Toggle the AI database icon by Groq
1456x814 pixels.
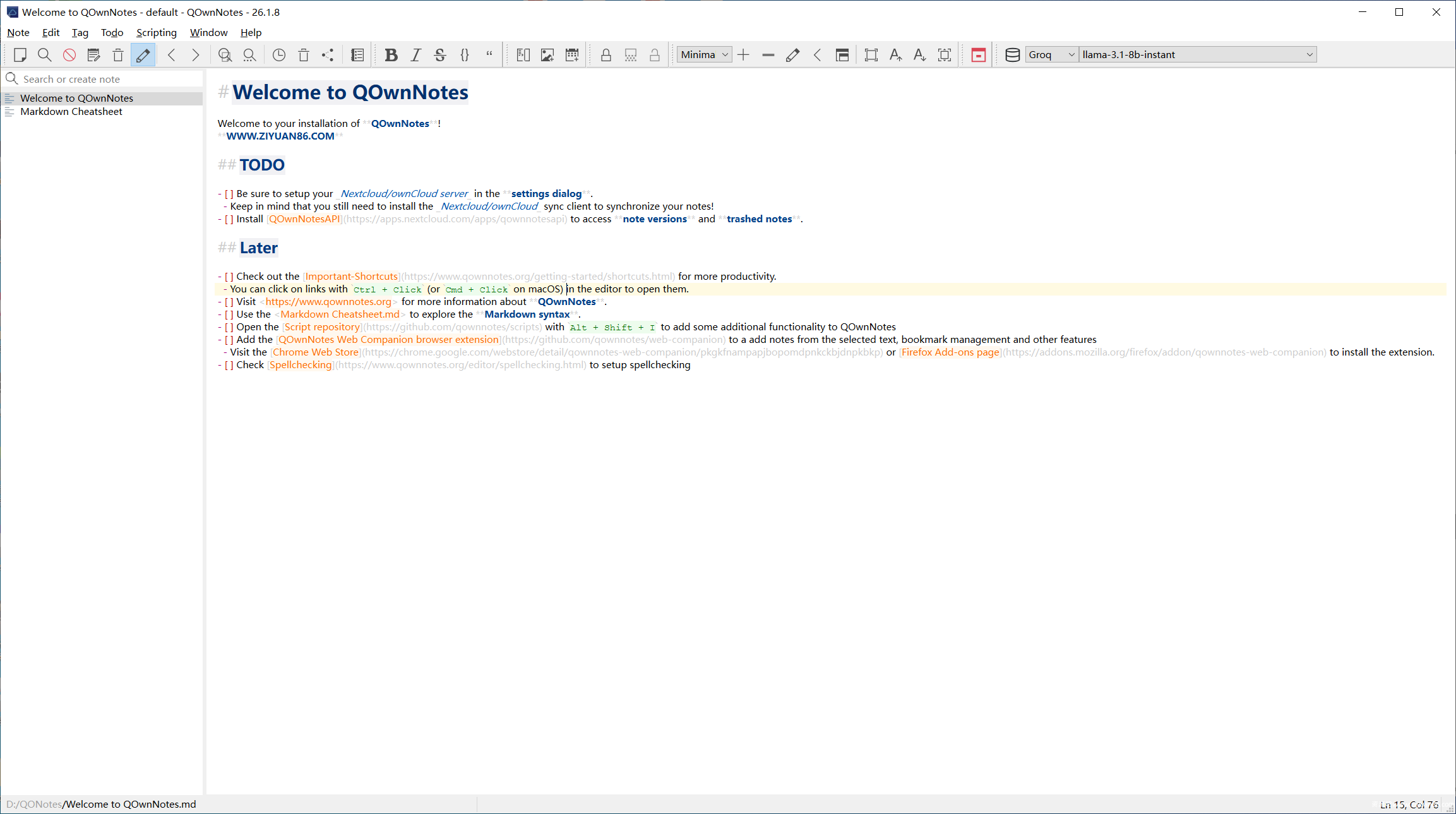pos(1012,55)
